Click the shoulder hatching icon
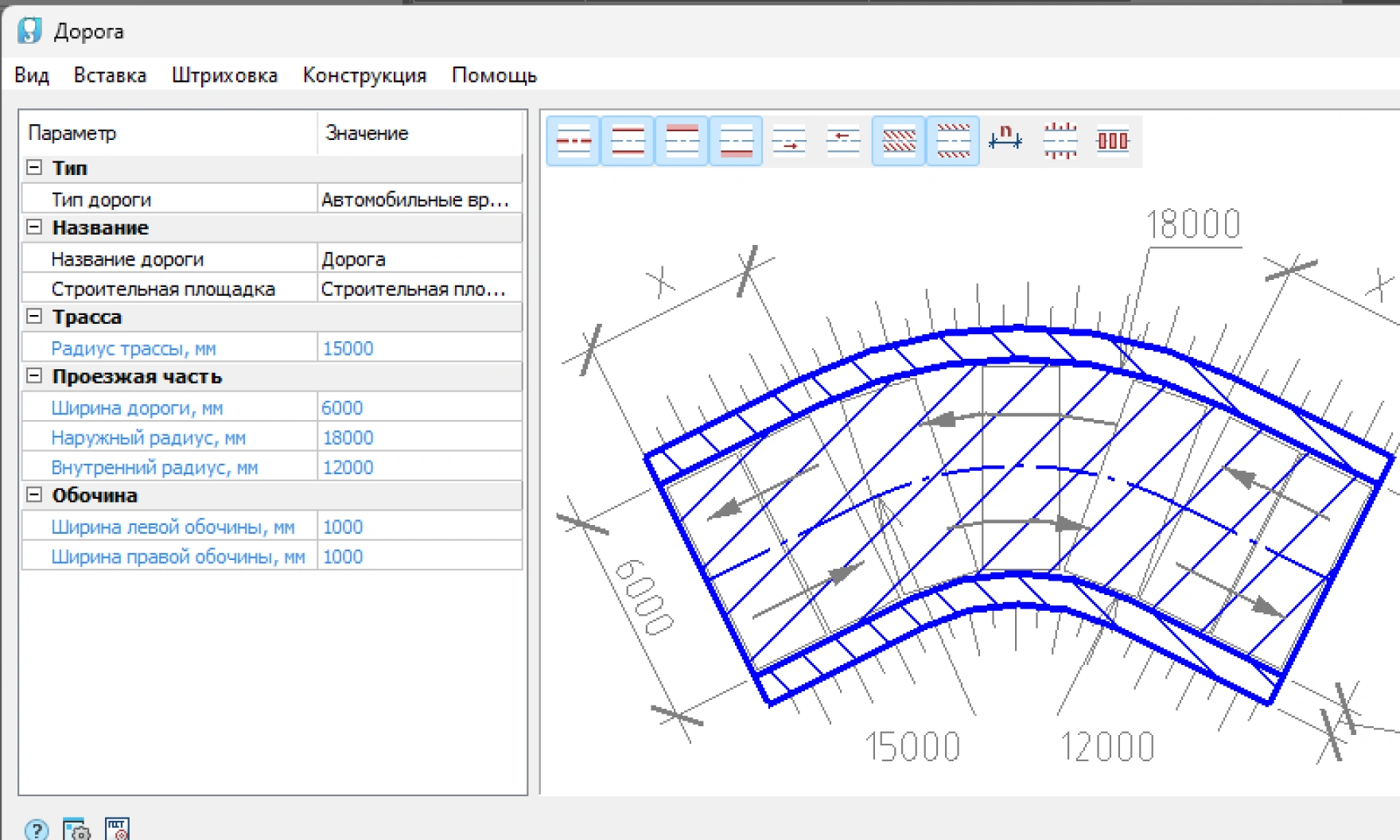The width and height of the screenshot is (1400, 840). coord(952,142)
